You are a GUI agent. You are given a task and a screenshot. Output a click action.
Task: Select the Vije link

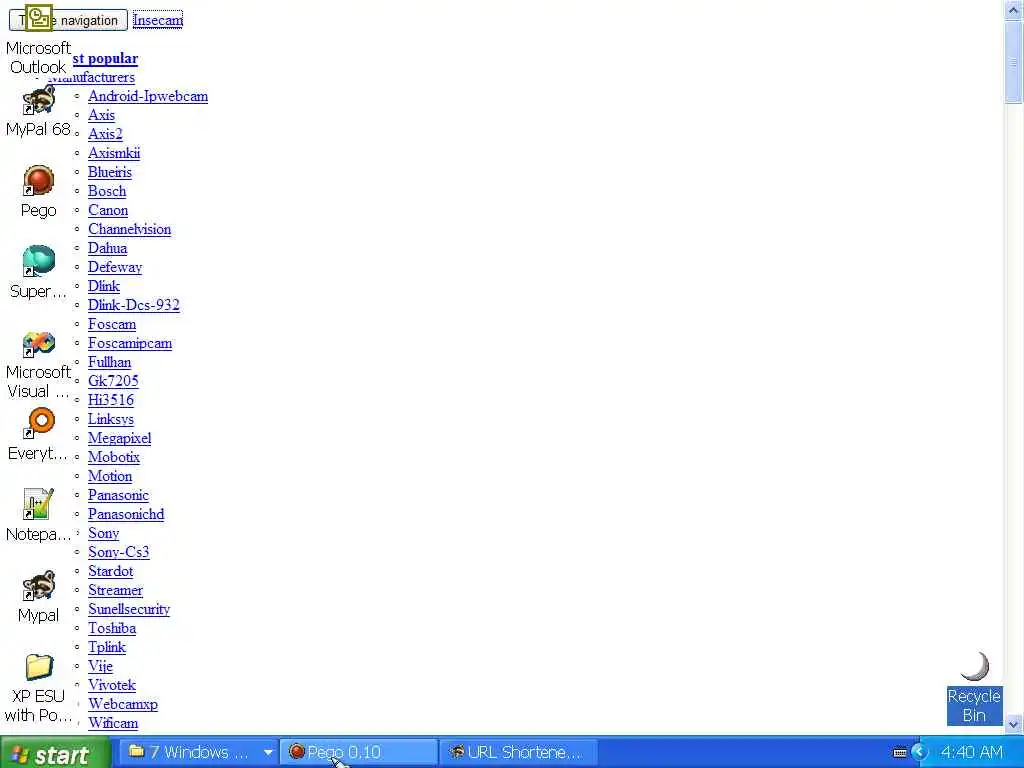tap(101, 665)
